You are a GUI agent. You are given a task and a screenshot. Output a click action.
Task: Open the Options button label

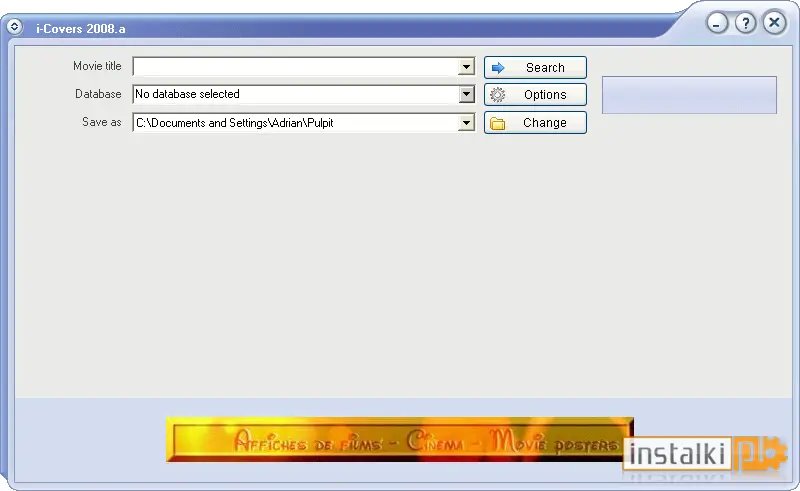[x=545, y=95]
